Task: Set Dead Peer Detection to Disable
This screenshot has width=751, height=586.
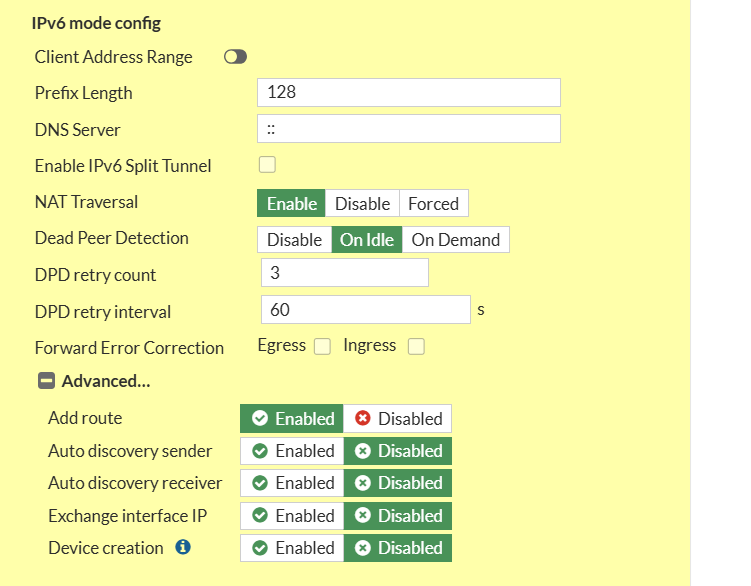Action: click(x=294, y=240)
